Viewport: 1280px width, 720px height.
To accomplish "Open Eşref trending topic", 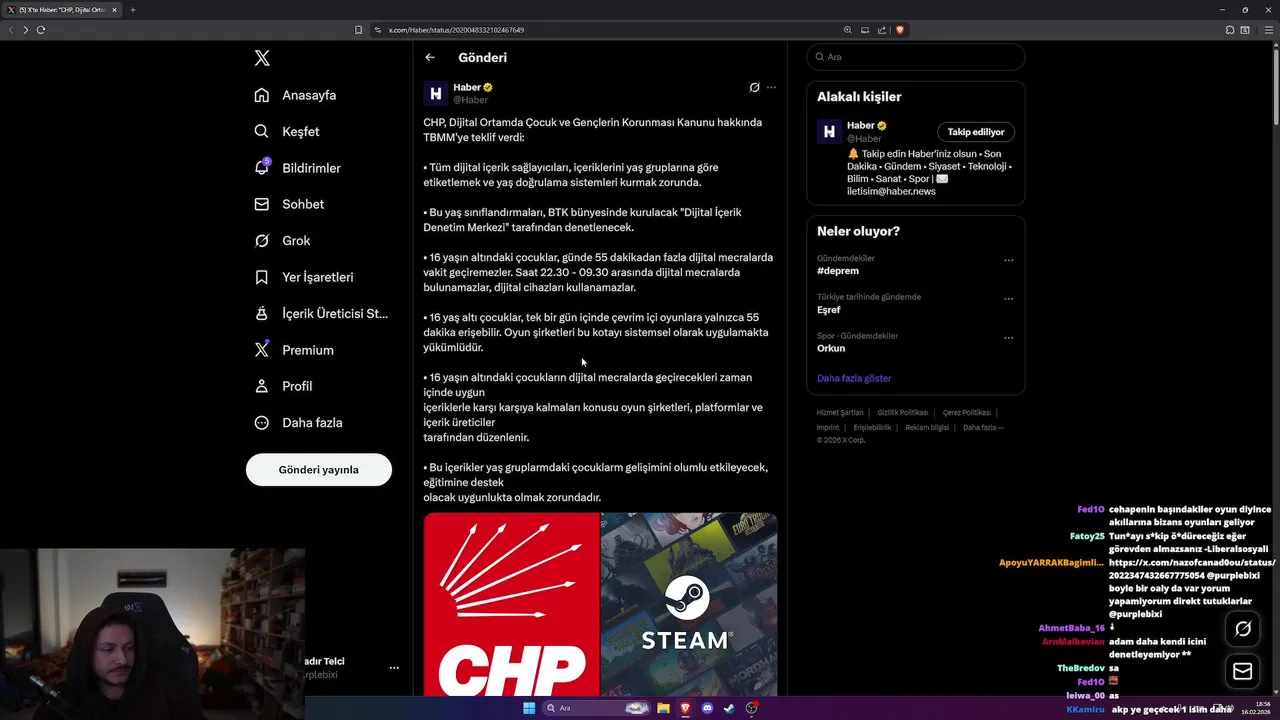I will (829, 310).
